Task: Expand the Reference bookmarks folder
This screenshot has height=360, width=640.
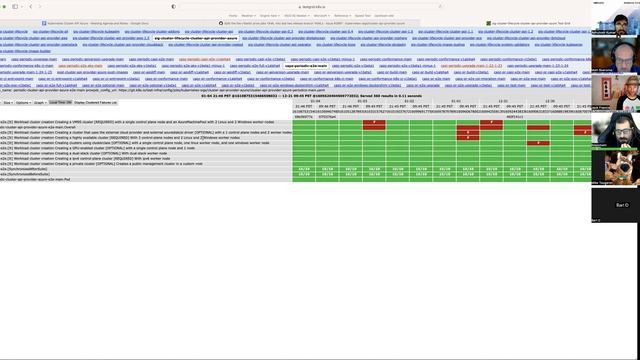Action: 342,16
